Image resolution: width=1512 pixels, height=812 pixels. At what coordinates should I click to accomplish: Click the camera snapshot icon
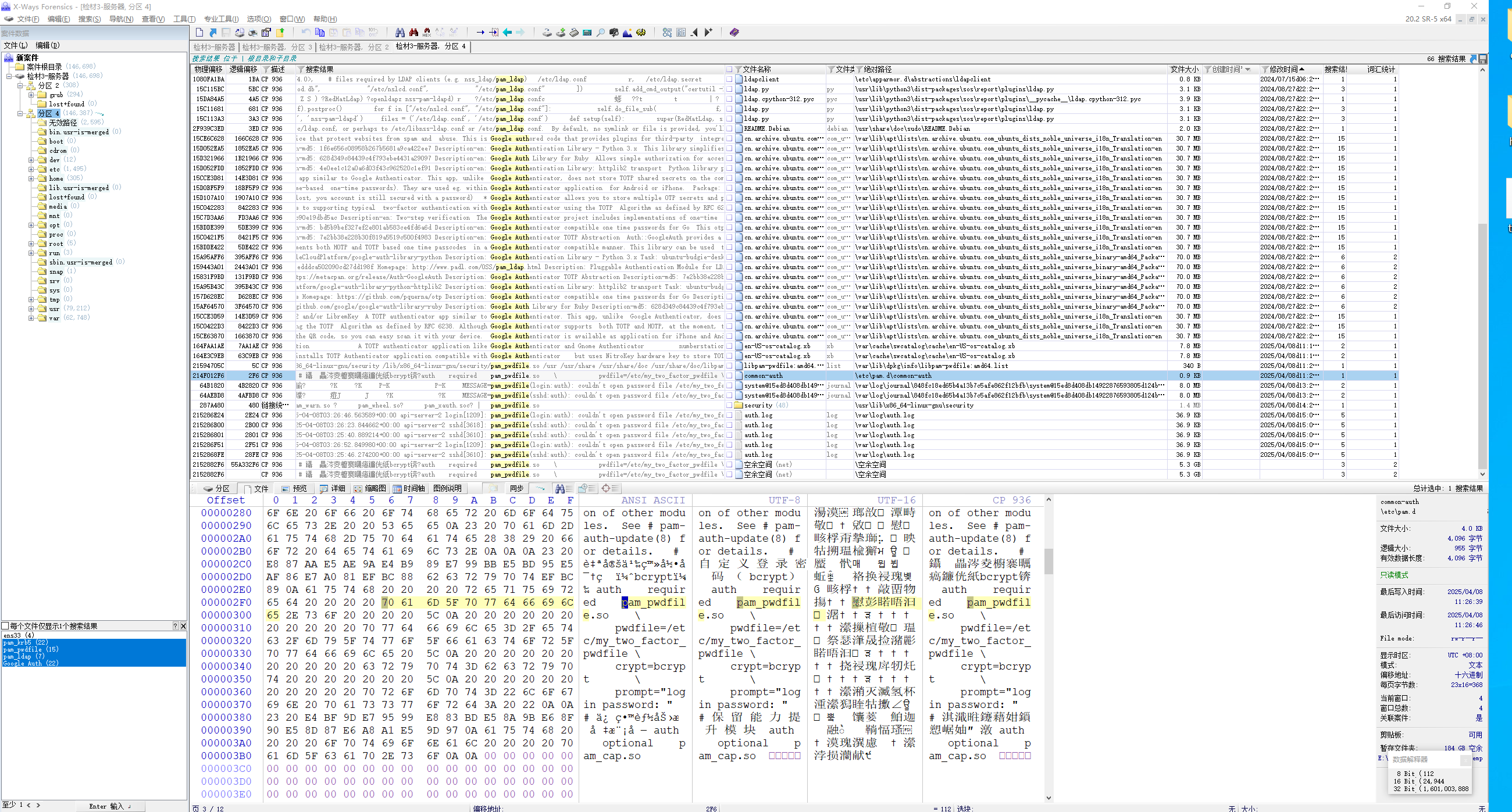pos(614,33)
